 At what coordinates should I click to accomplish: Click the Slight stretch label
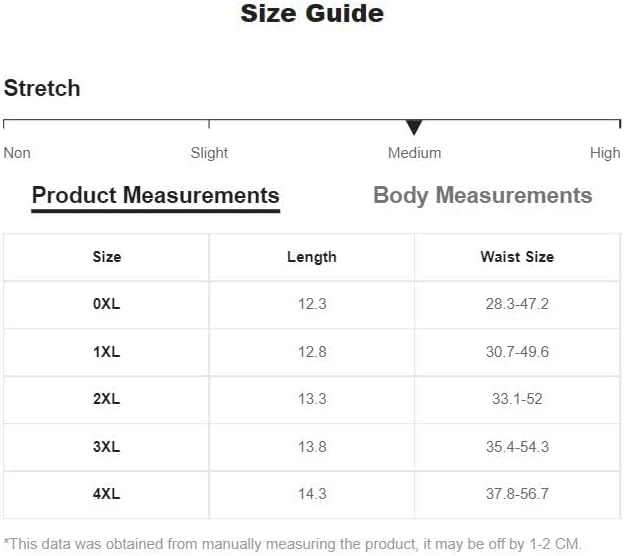pyautogui.click(x=209, y=153)
